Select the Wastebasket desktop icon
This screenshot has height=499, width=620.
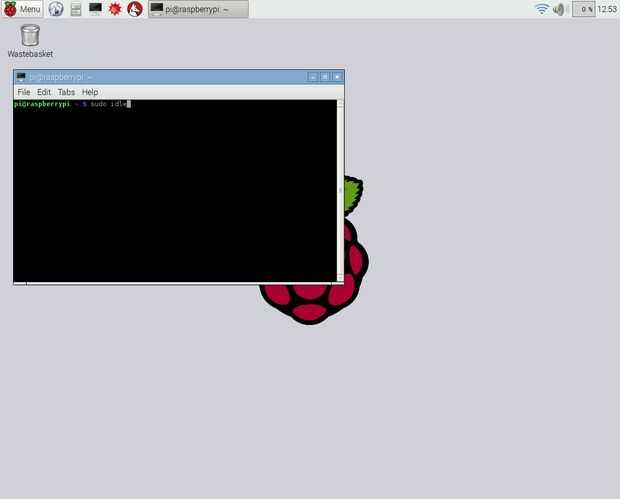(30, 41)
